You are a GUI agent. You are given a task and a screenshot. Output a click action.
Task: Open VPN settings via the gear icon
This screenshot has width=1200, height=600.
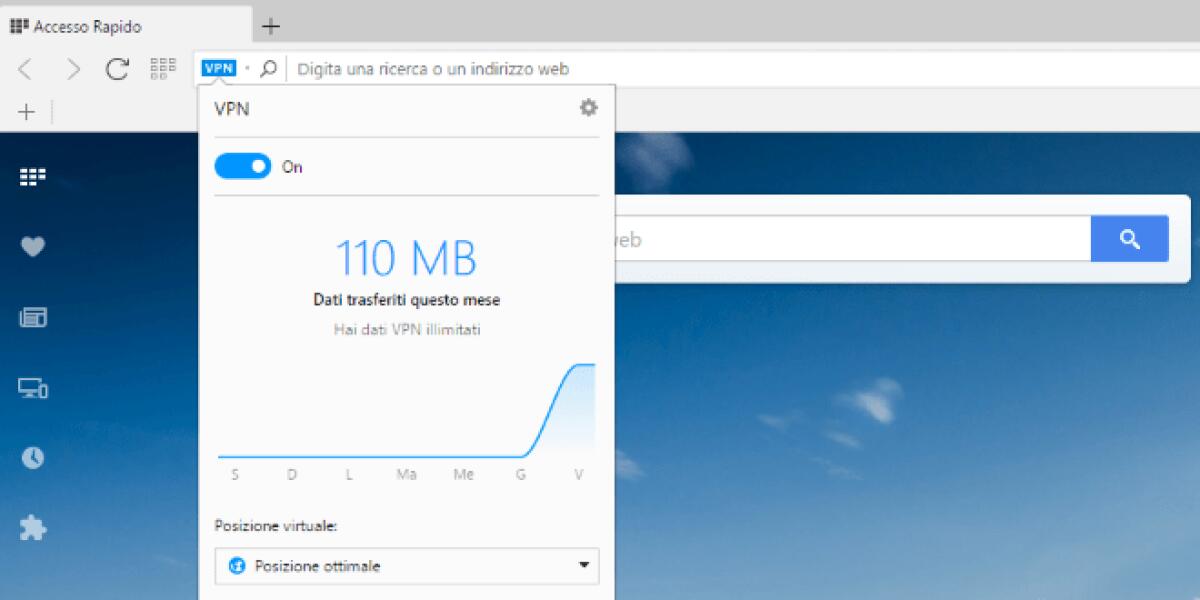tap(588, 108)
